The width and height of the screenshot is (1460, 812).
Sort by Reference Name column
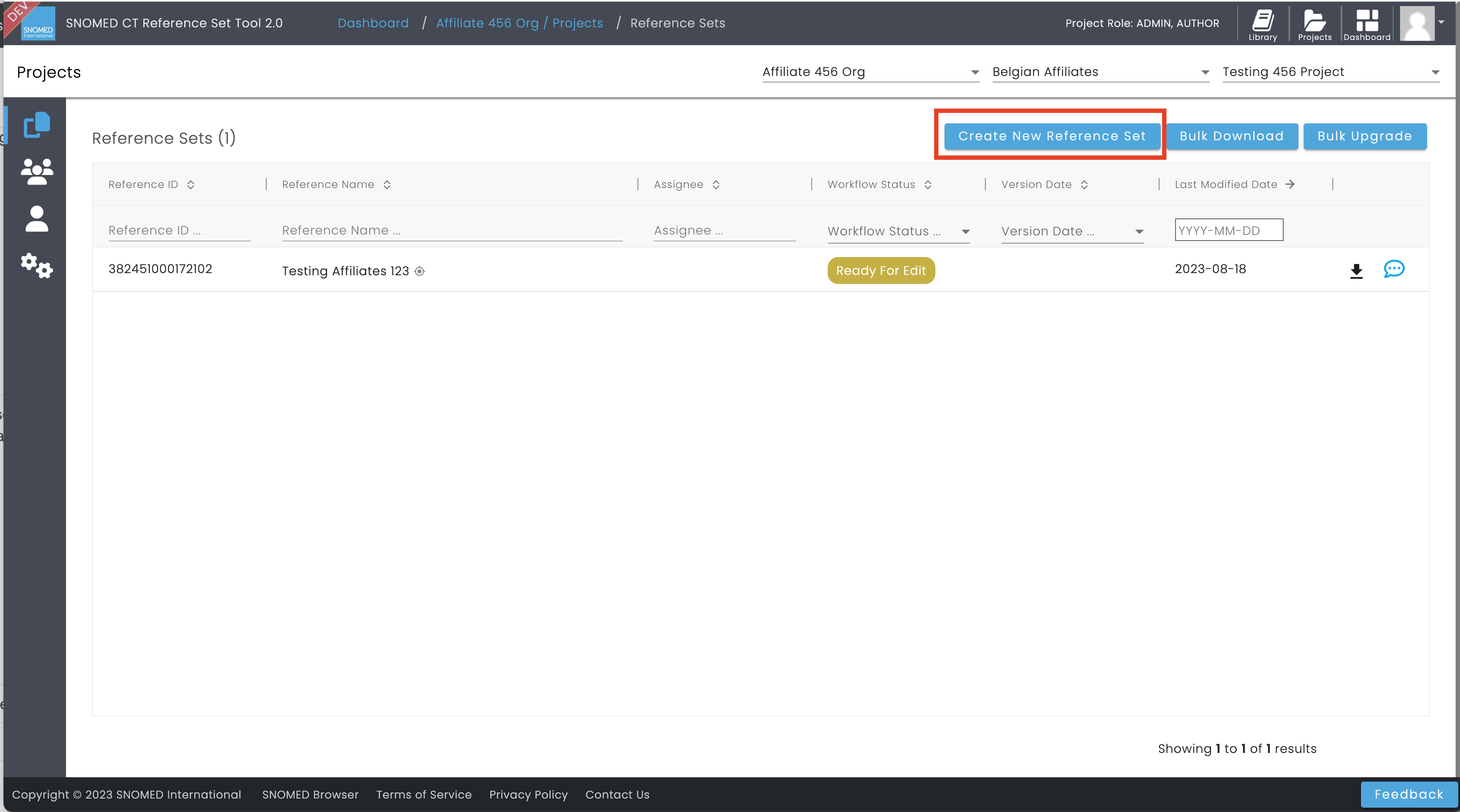pos(386,185)
